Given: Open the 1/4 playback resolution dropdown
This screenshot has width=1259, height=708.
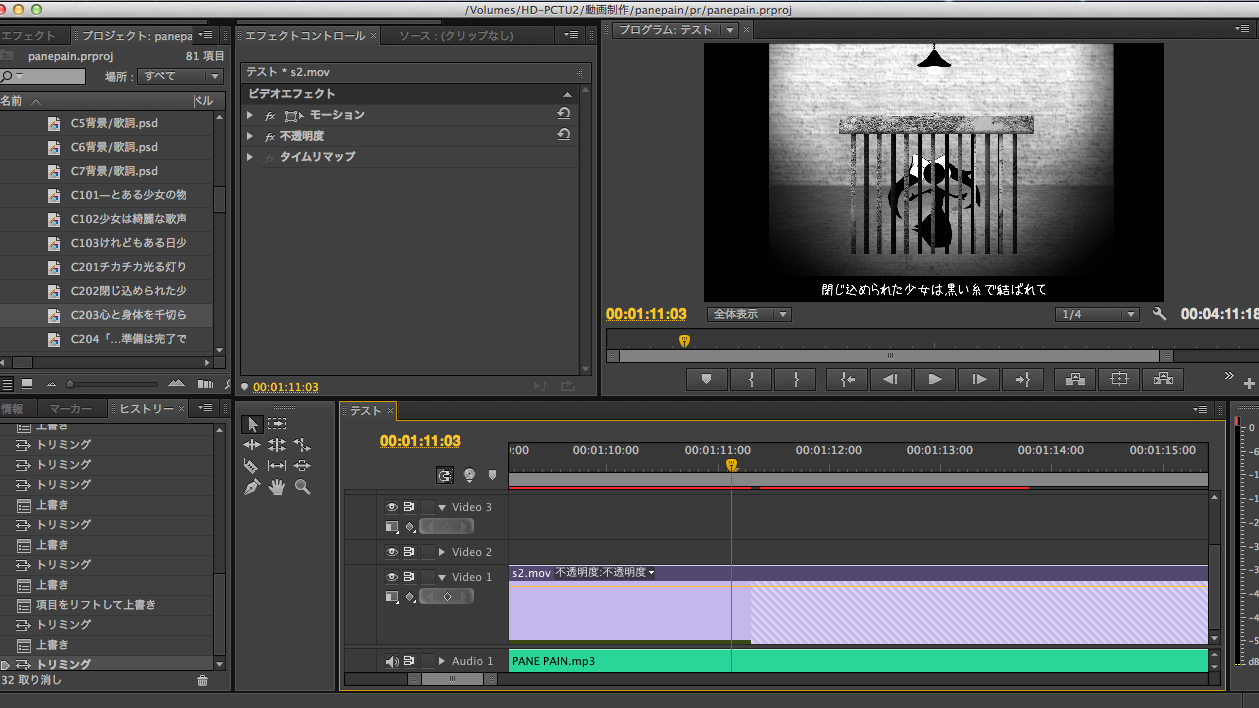Looking at the screenshot, I should [1097, 314].
